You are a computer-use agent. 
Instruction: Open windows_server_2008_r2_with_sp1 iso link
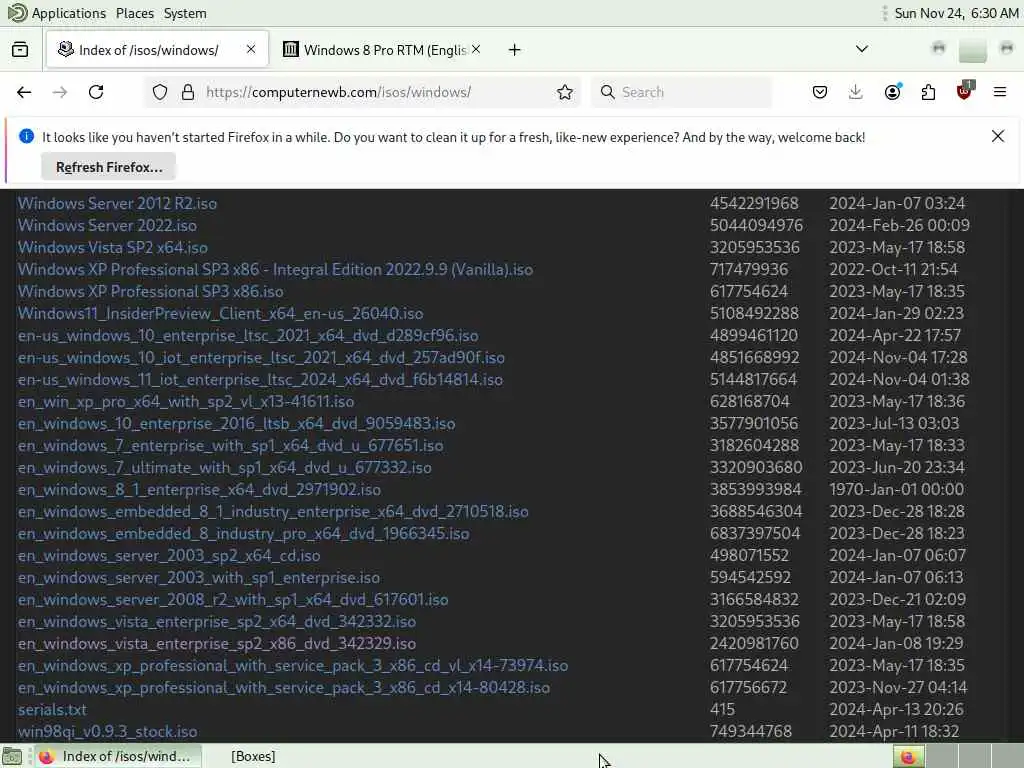pyautogui.click(x=232, y=600)
